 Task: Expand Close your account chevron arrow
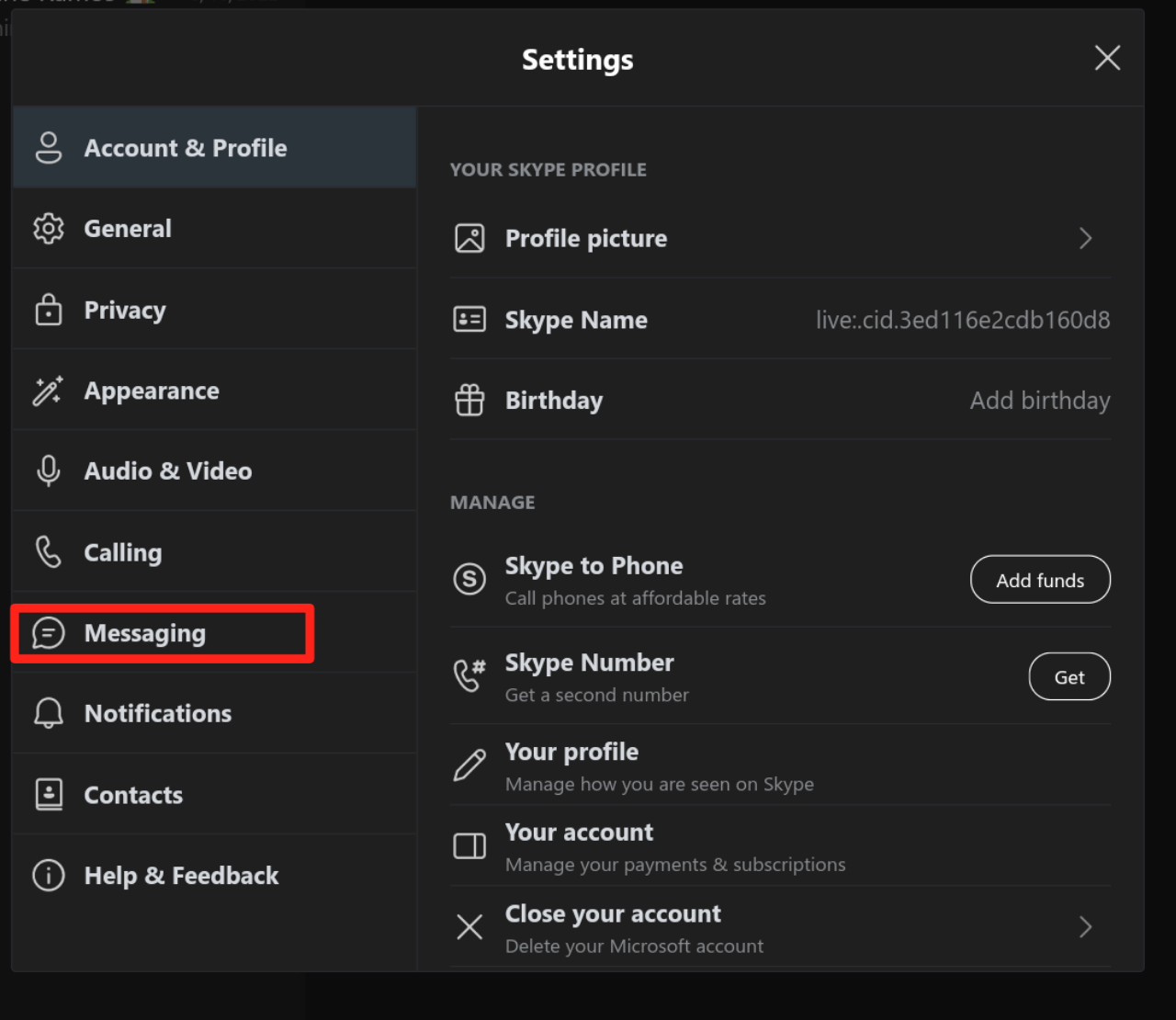pos(1085,926)
